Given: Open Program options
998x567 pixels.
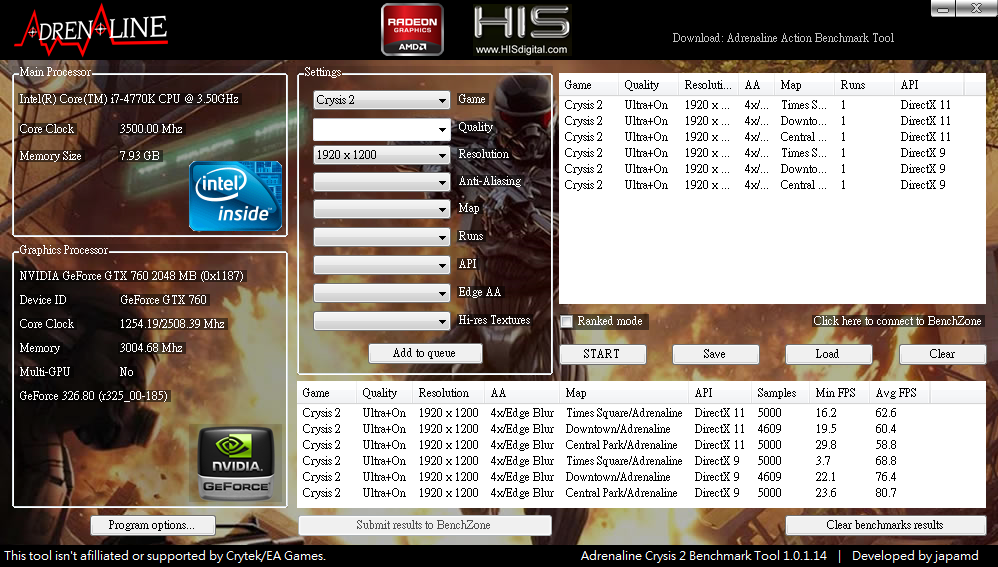Looking at the screenshot, I should click(154, 525).
